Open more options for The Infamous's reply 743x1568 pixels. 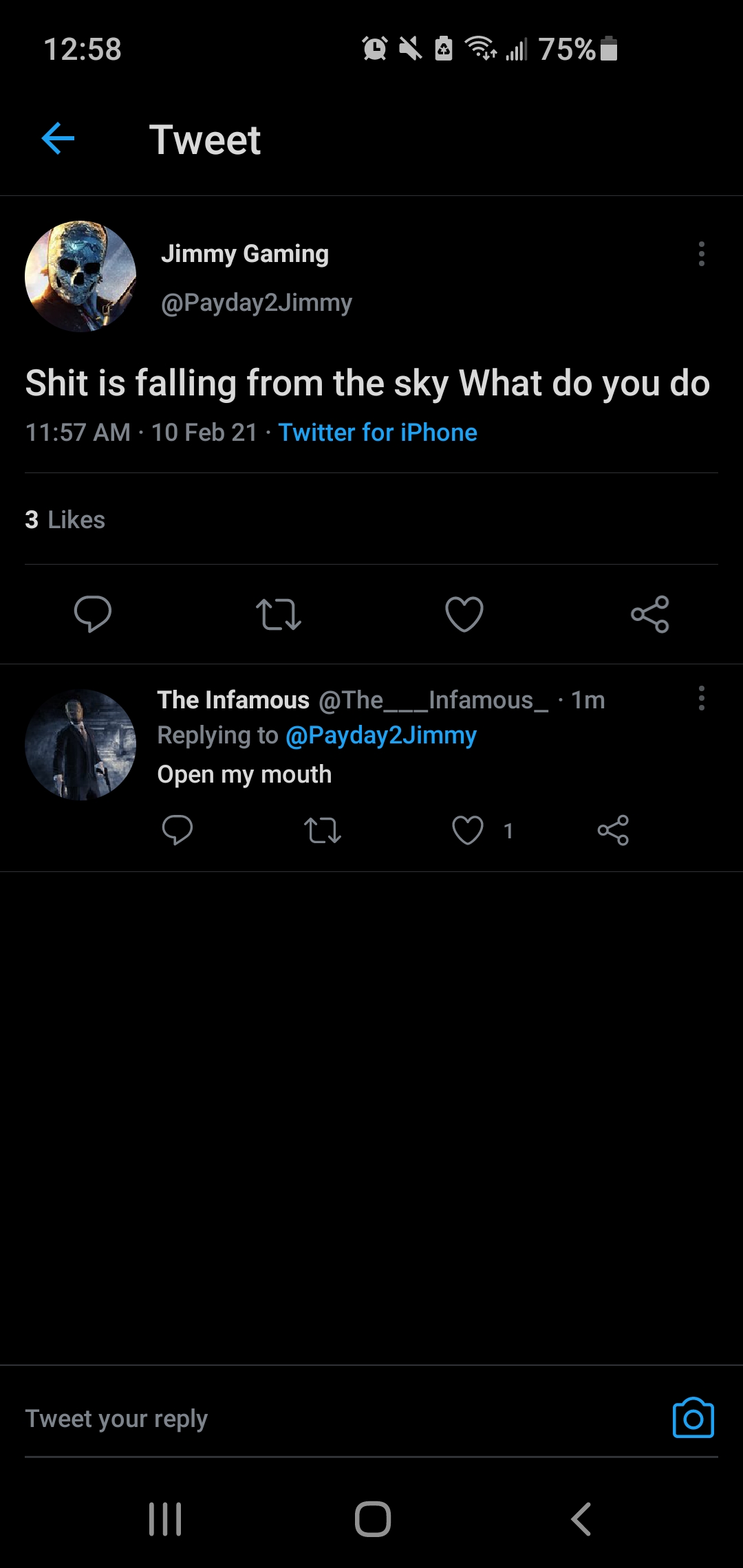tap(701, 698)
